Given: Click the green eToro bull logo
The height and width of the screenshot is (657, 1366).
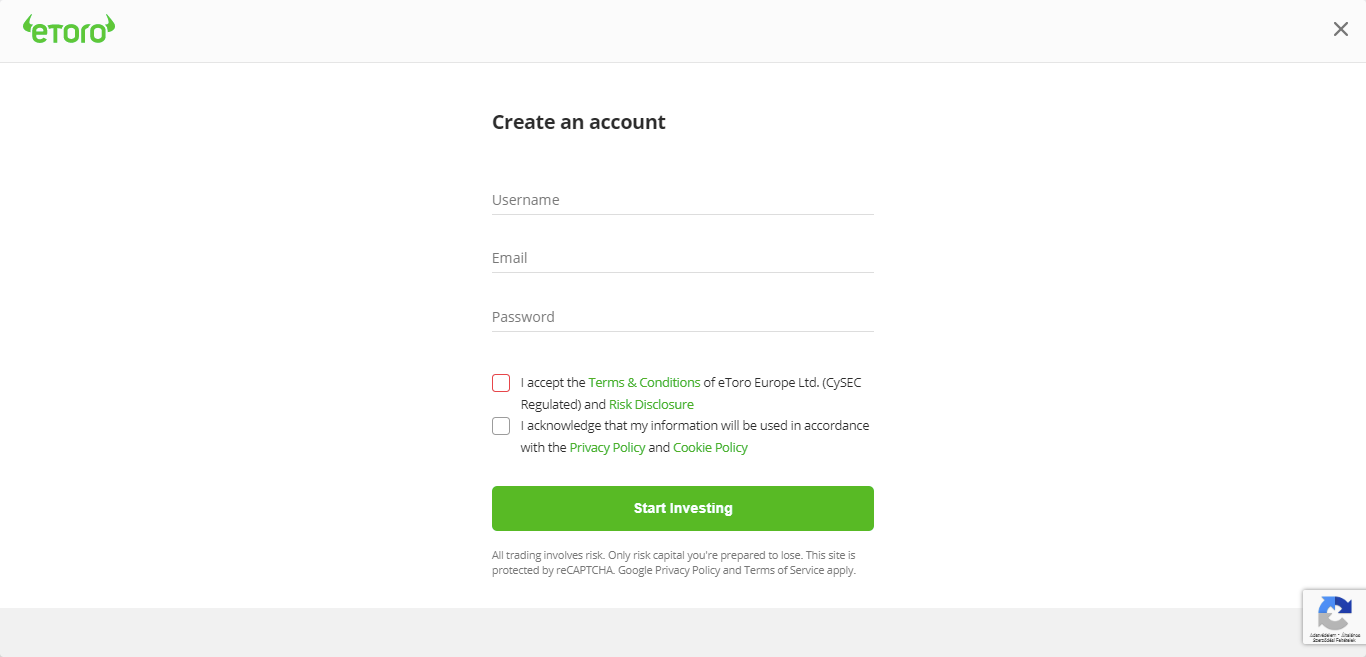Looking at the screenshot, I should tap(68, 29).
